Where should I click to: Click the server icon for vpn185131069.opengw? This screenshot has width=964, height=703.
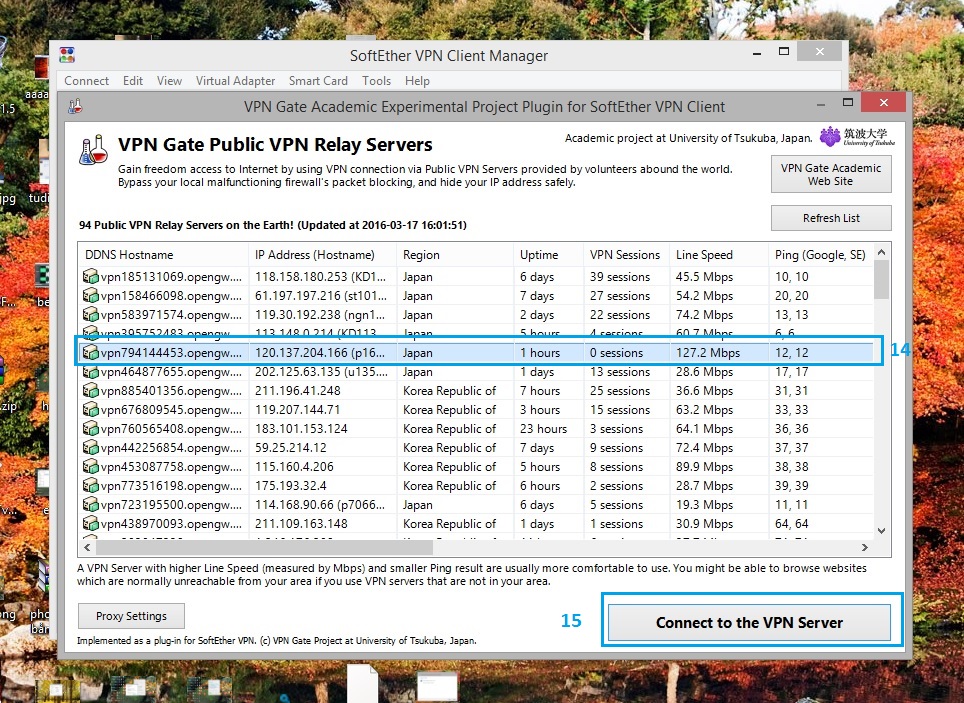[90, 277]
